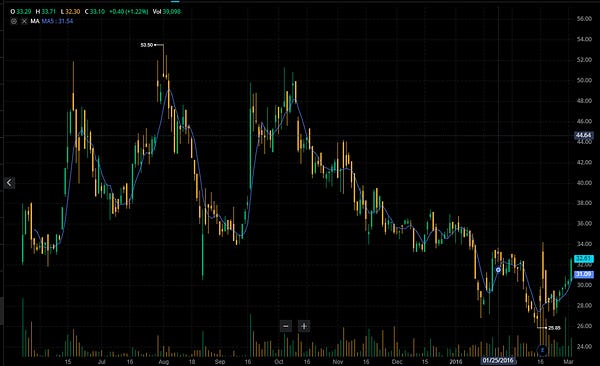Click the 44.64 crosshair price tag
The height and width of the screenshot is (366, 600).
[x=584, y=135]
